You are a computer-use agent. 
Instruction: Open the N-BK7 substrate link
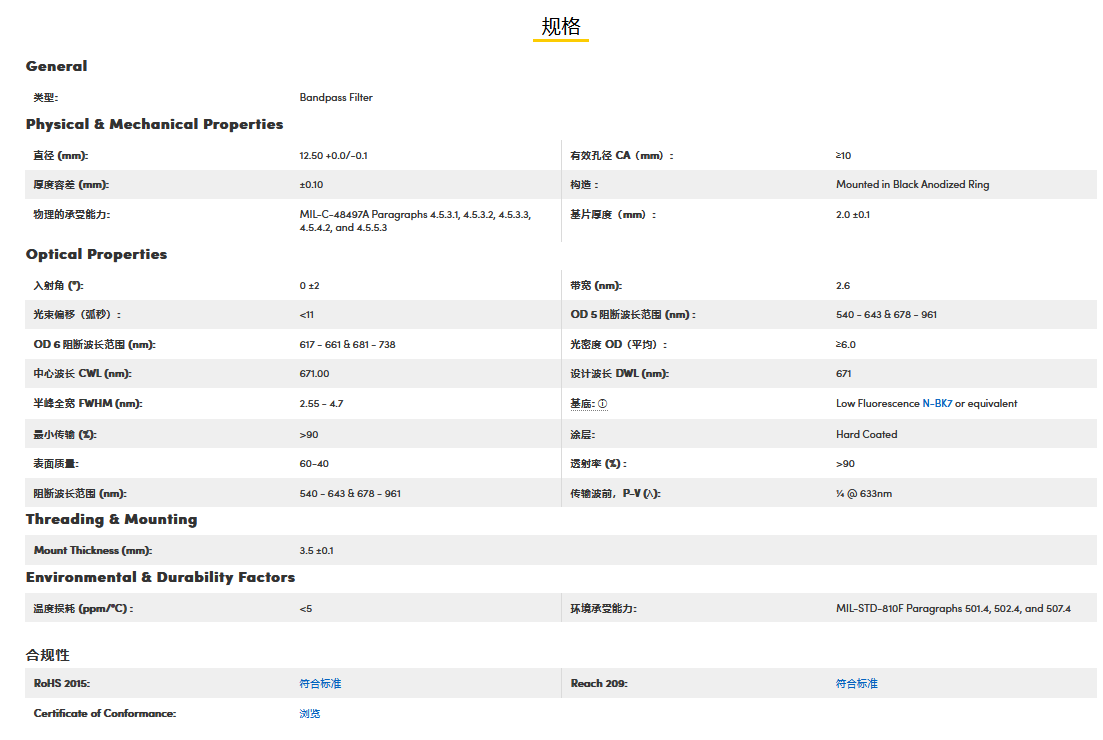tap(937, 404)
